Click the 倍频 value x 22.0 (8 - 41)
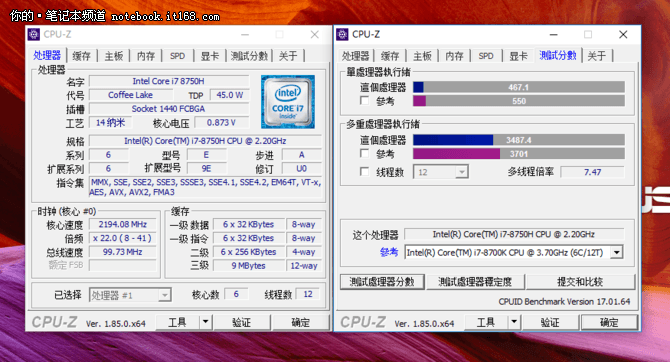Image resolution: width=670 pixels, height=362 pixels. (123, 238)
